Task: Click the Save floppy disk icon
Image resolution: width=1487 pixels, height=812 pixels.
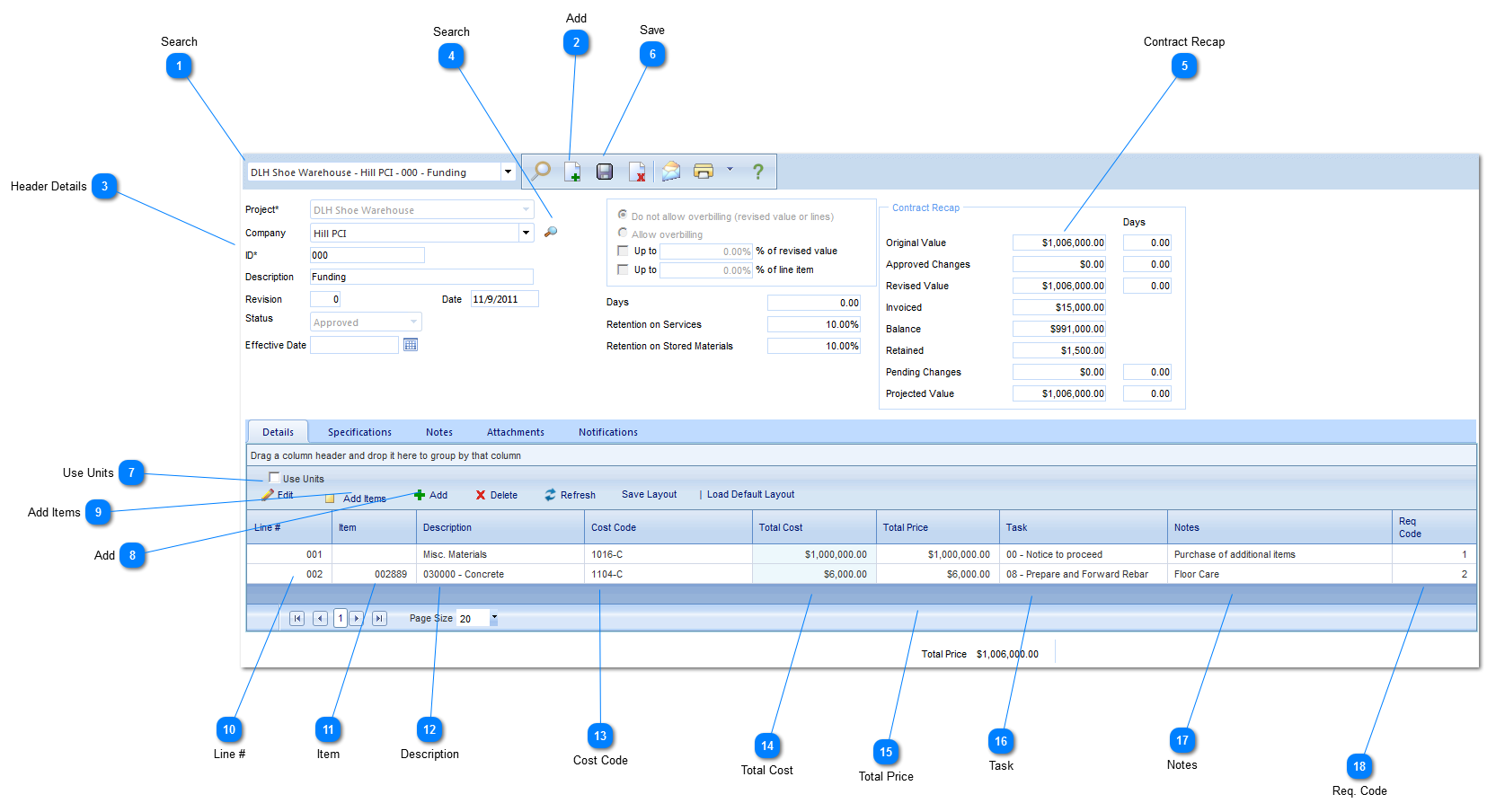Action: (605, 171)
